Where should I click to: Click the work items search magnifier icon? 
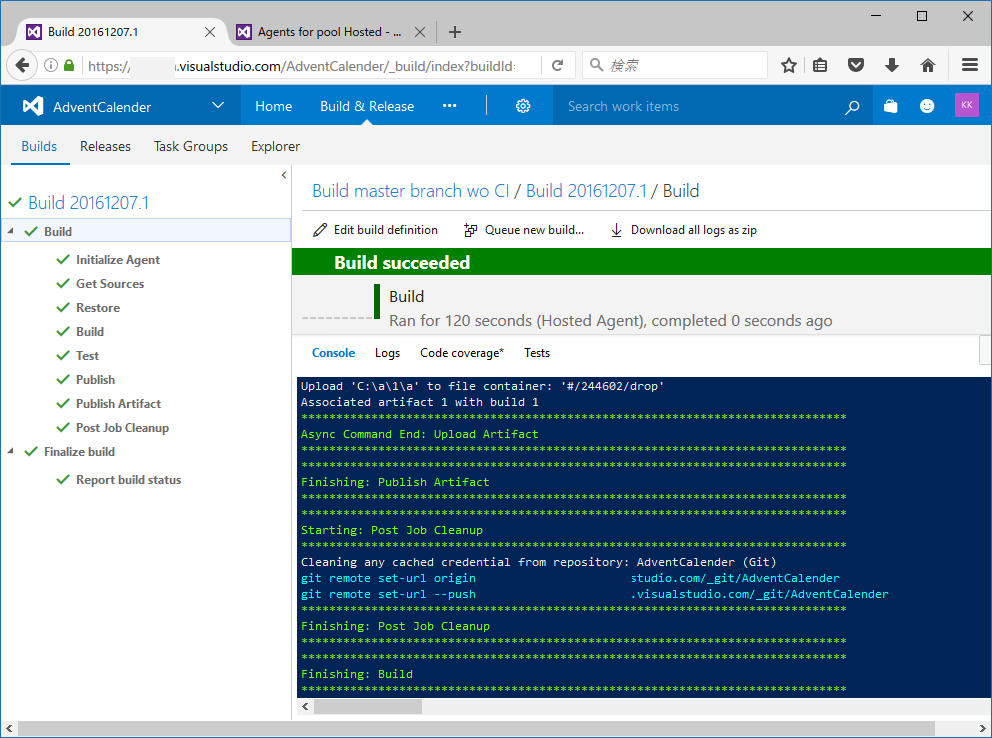click(x=852, y=107)
